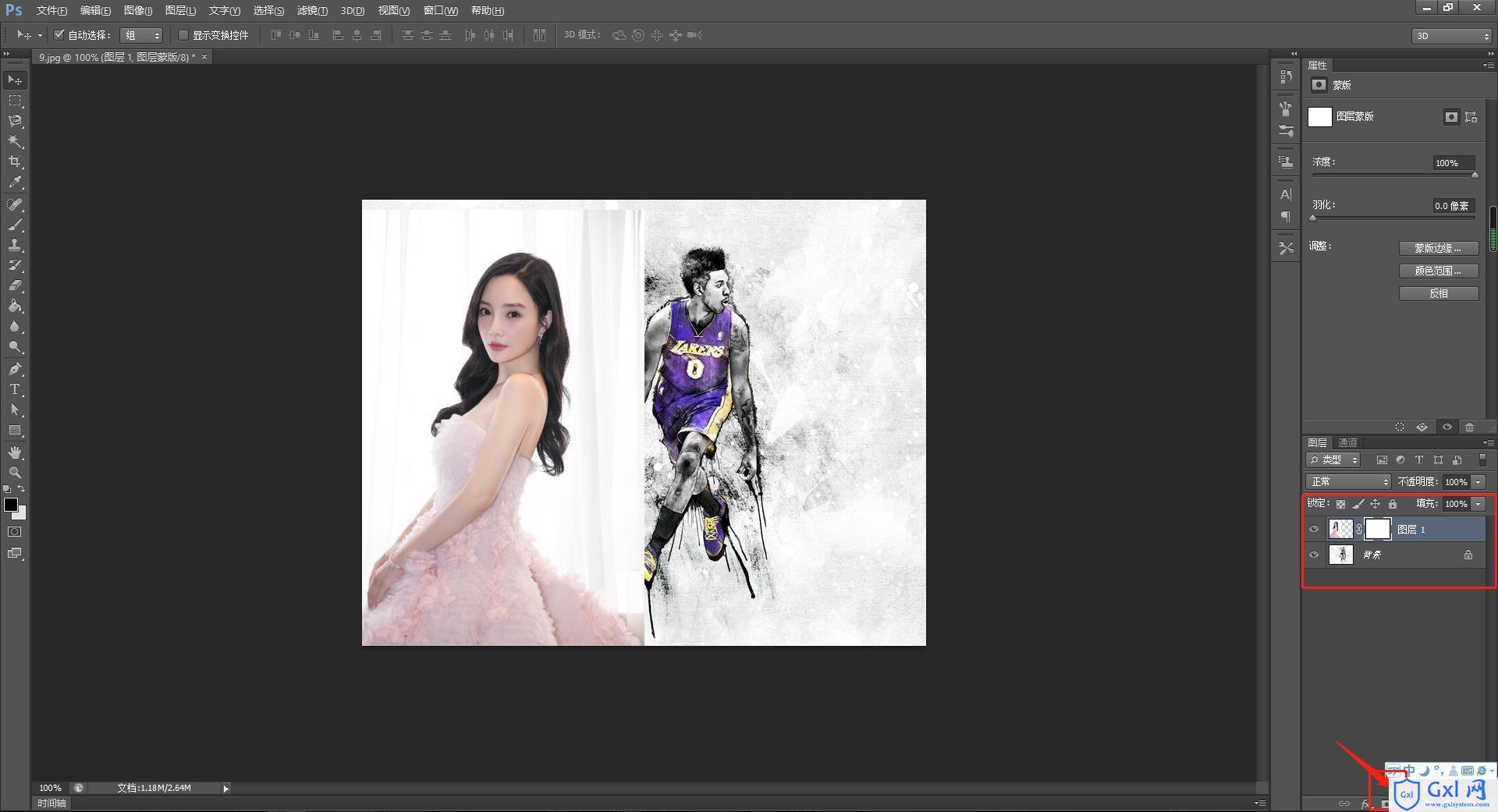Open the 图像(I) menu
The width and height of the screenshot is (1498, 812).
(x=138, y=10)
